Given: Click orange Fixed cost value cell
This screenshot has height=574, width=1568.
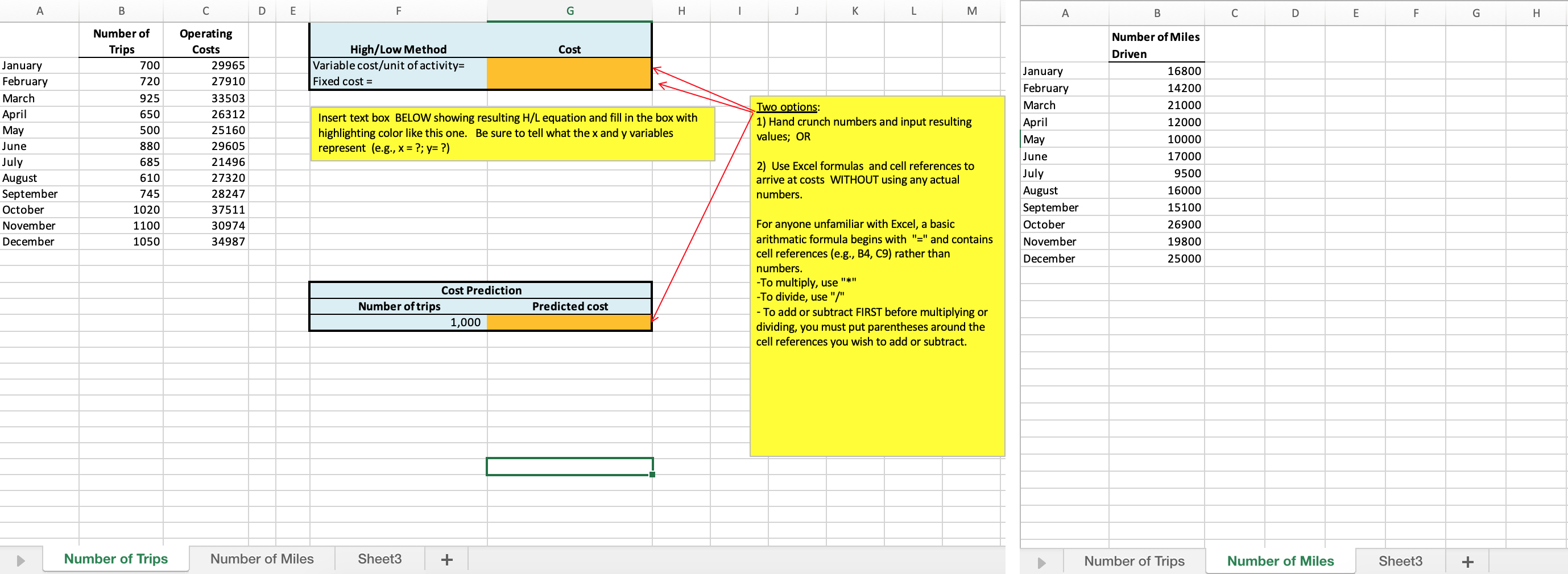Looking at the screenshot, I should pyautogui.click(x=569, y=81).
